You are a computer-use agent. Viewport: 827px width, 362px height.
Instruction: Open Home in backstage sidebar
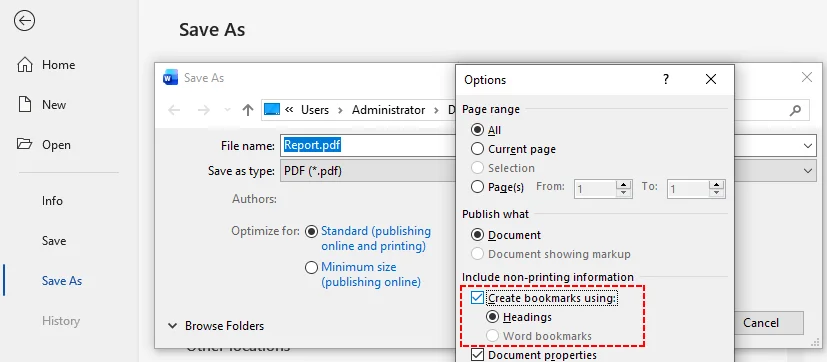click(x=59, y=65)
